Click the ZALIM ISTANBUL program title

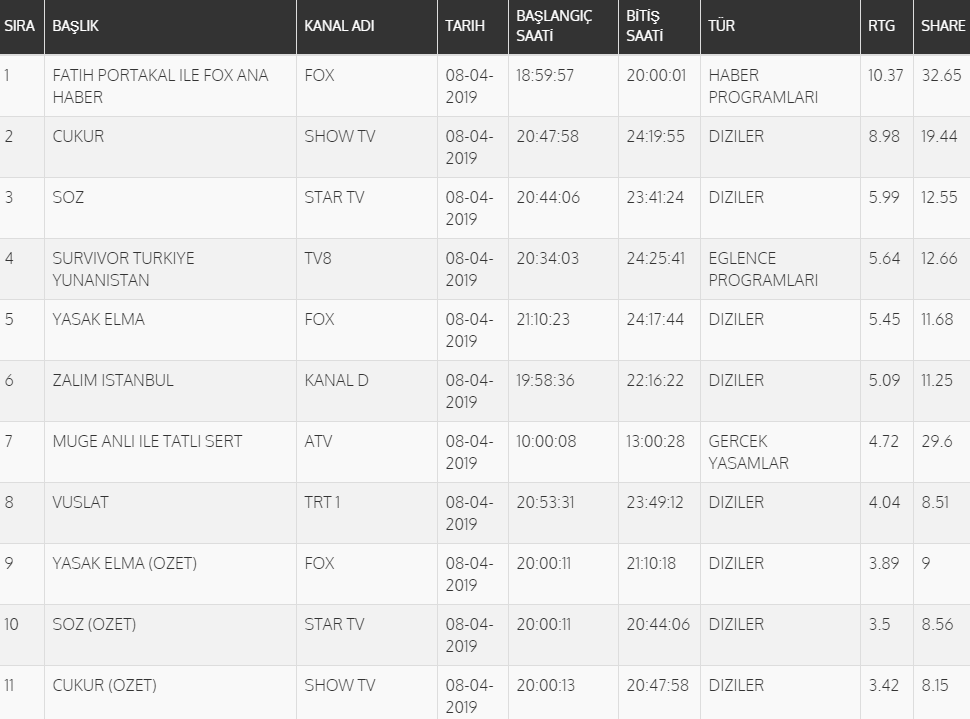pyautogui.click(x=113, y=380)
